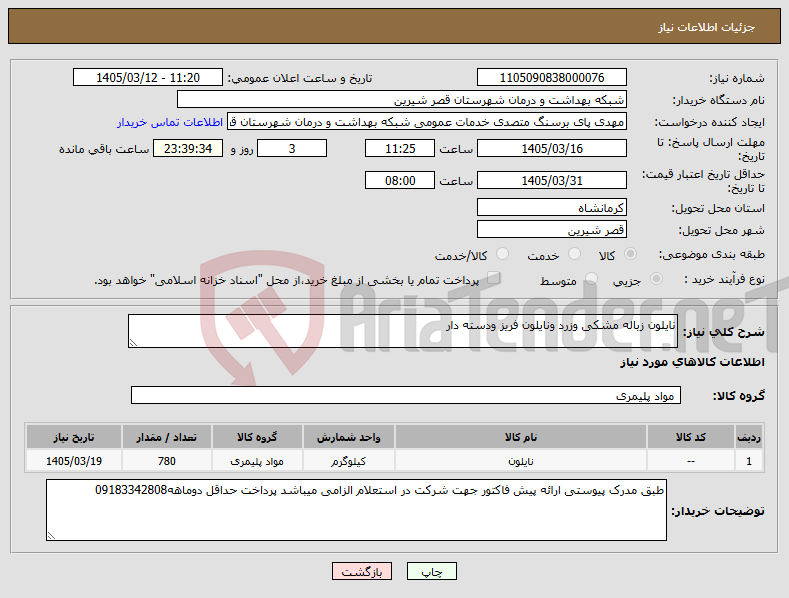Click the resize handle of the buyer notes box

pyautogui.click(x=51, y=536)
